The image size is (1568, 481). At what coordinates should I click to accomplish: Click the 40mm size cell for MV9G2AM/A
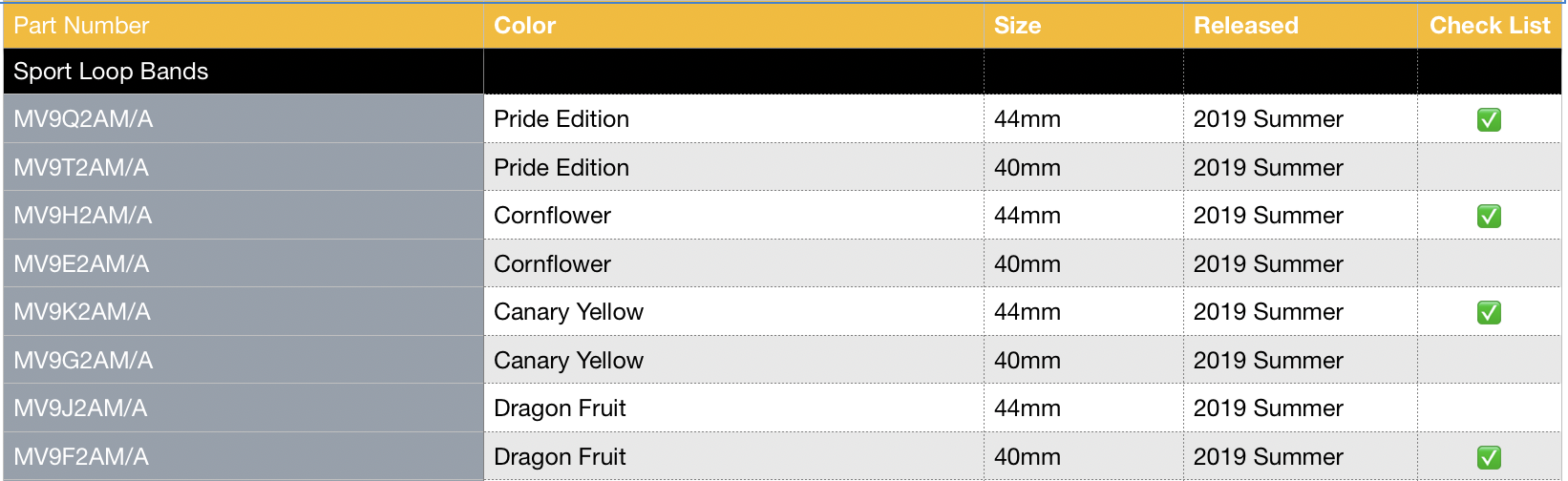click(x=1027, y=361)
